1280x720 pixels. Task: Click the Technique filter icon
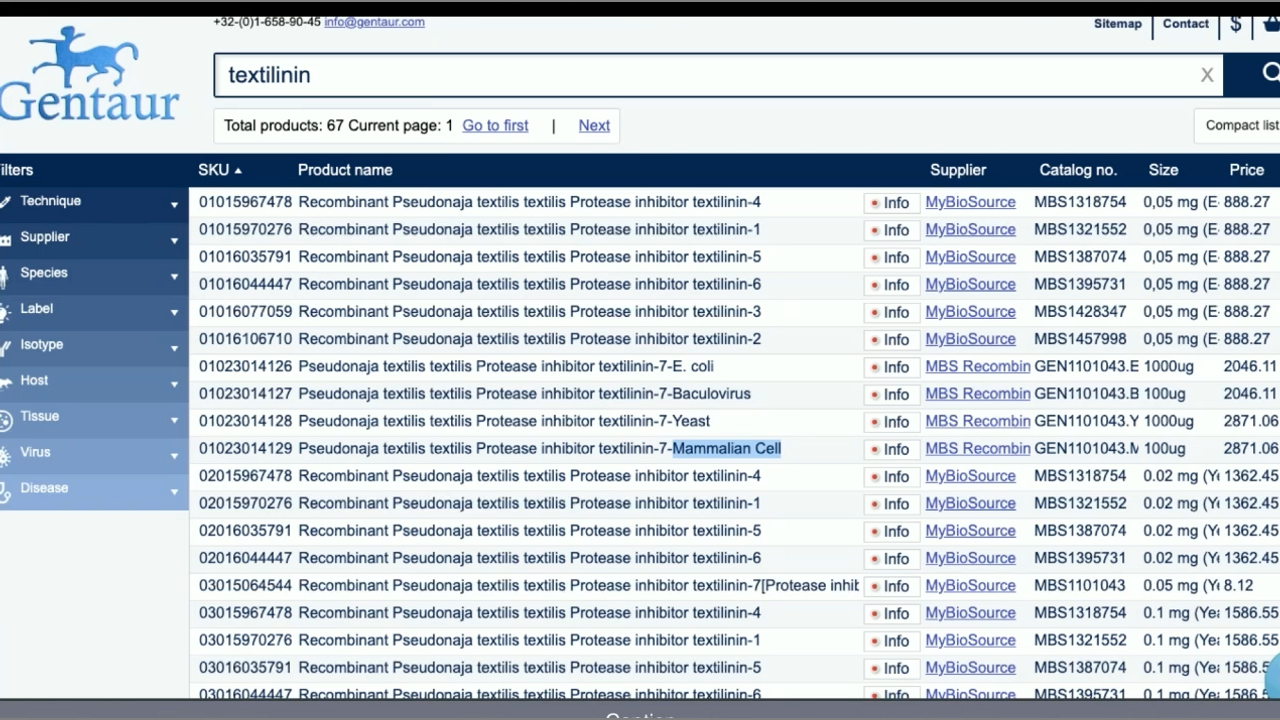point(6,202)
